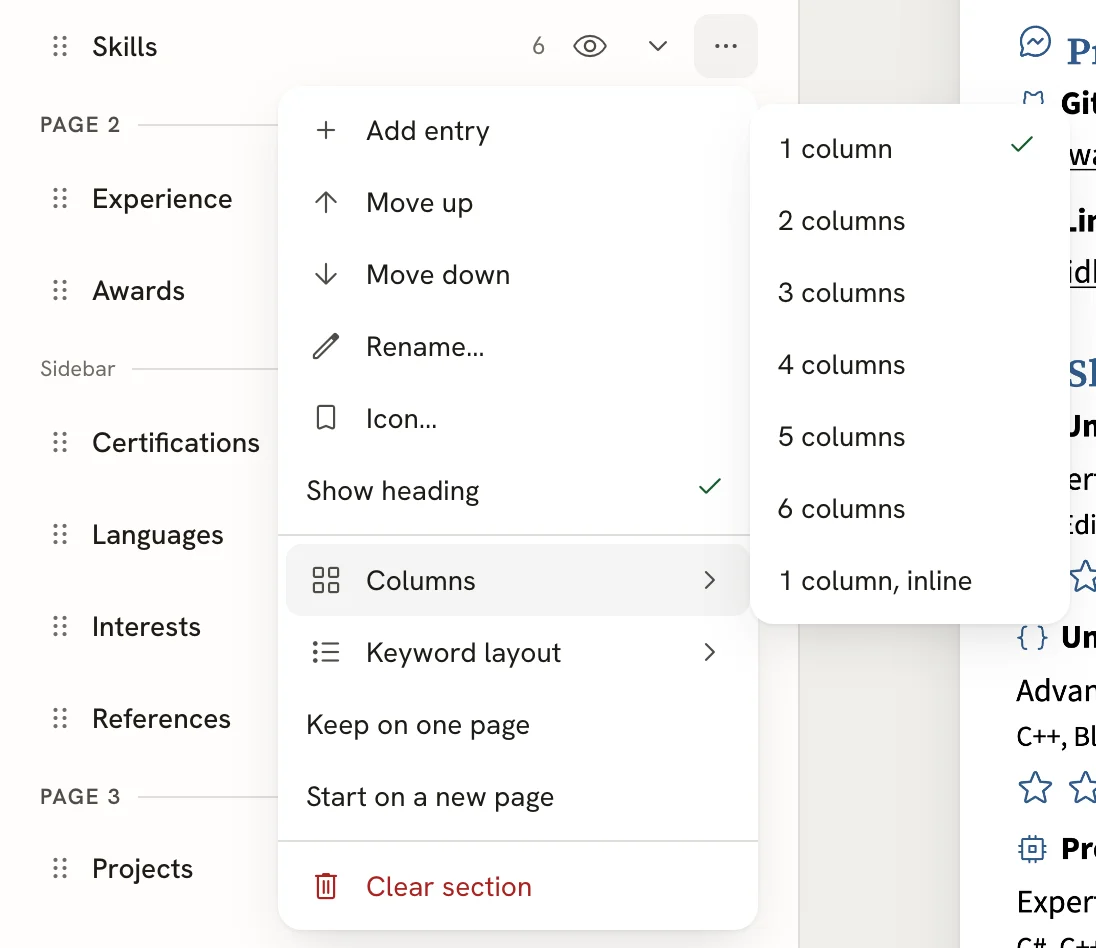
Task: Toggle Keep on one page
Action: pos(518,725)
